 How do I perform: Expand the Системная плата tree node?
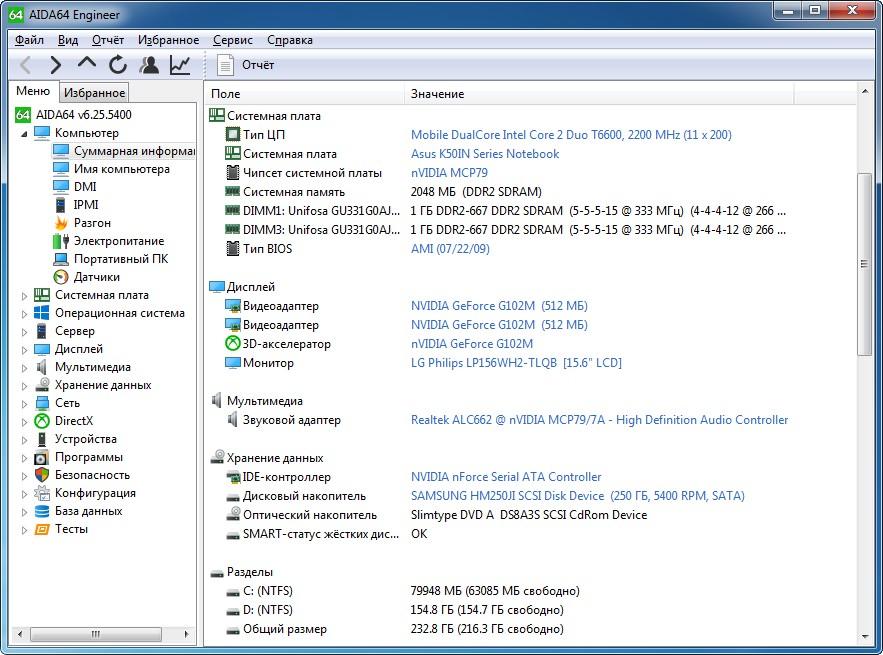coord(24,296)
